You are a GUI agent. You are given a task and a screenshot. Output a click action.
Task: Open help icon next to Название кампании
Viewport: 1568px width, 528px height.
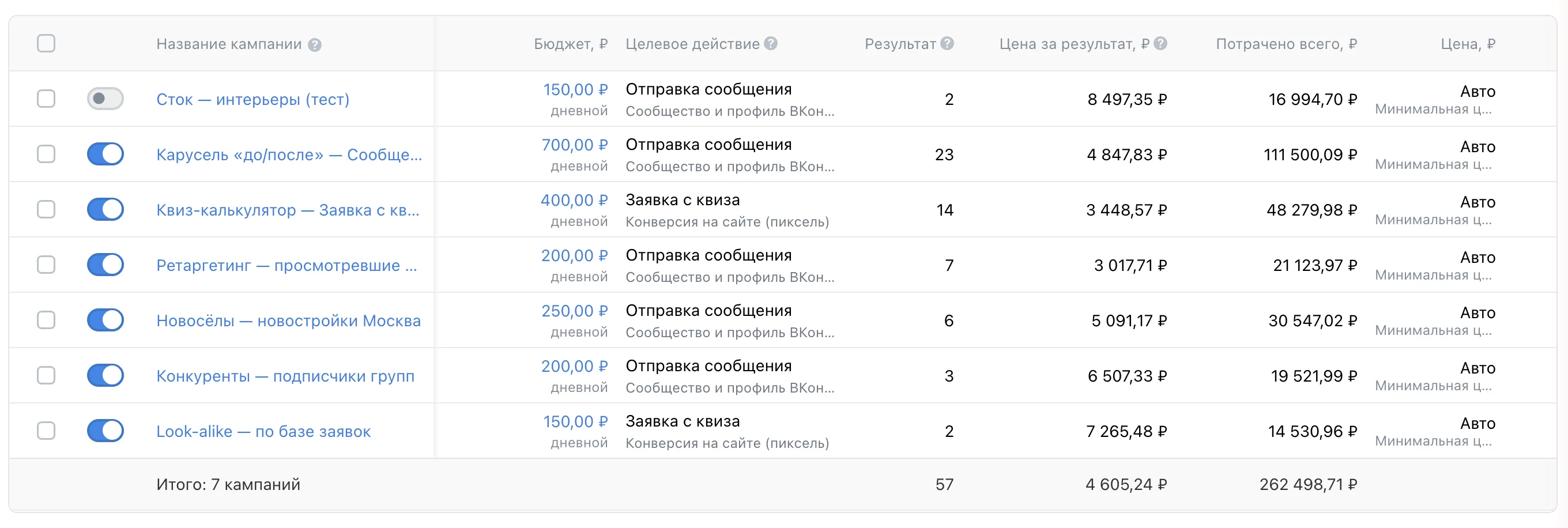[x=314, y=45]
